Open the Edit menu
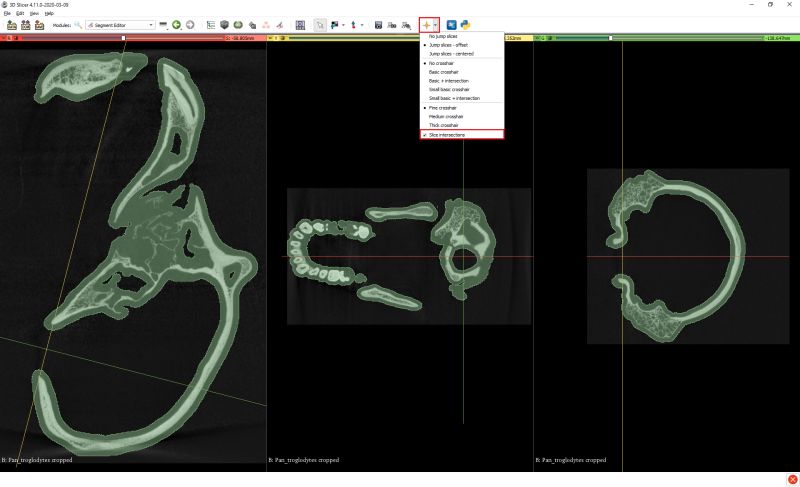The image size is (800, 487). pyautogui.click(x=20, y=13)
